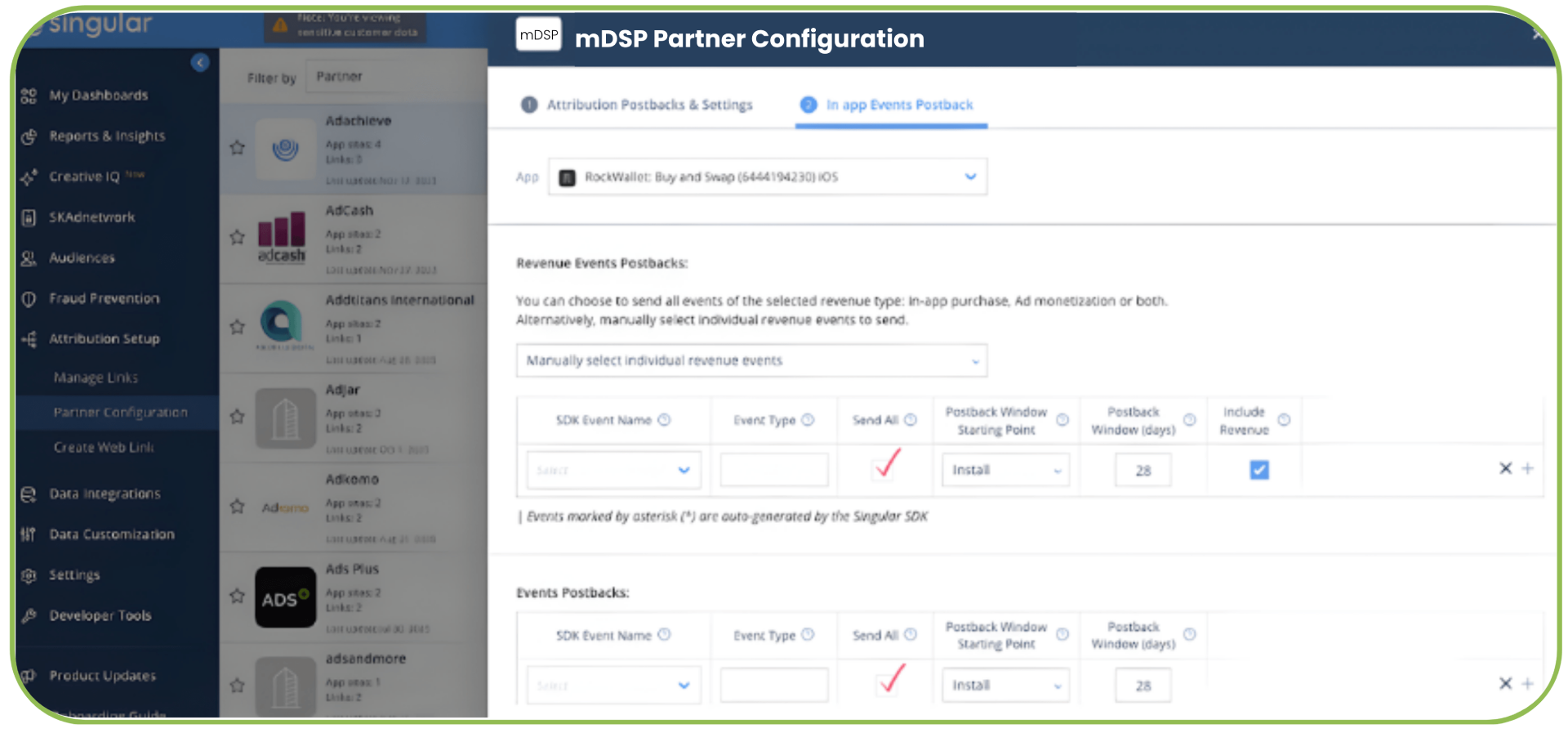Screen dimensions: 1568x733
Task: Open Events Postbacks SDK Event Name dropdown
Action: [613, 685]
